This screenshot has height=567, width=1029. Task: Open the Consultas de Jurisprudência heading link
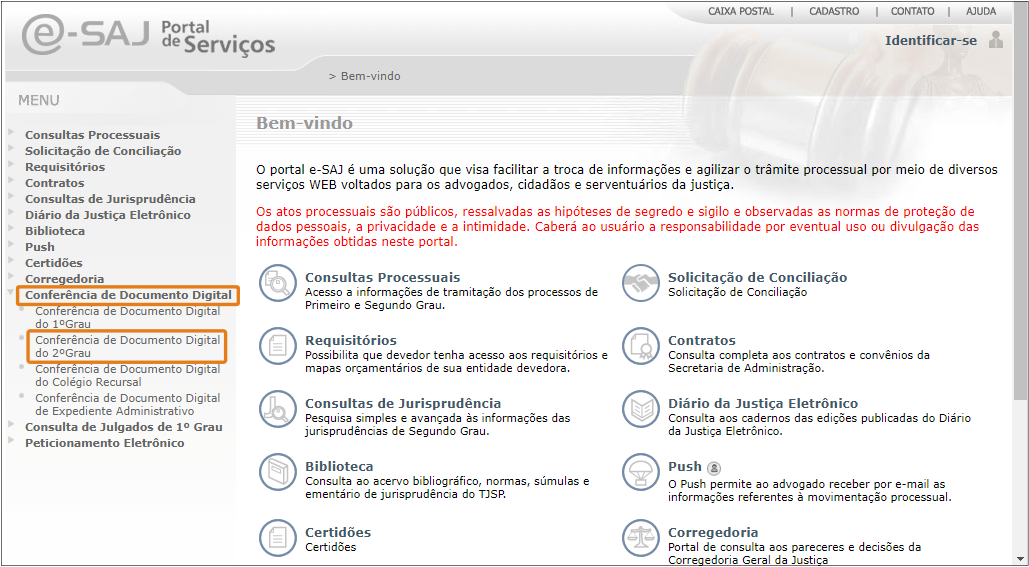tap(403, 404)
